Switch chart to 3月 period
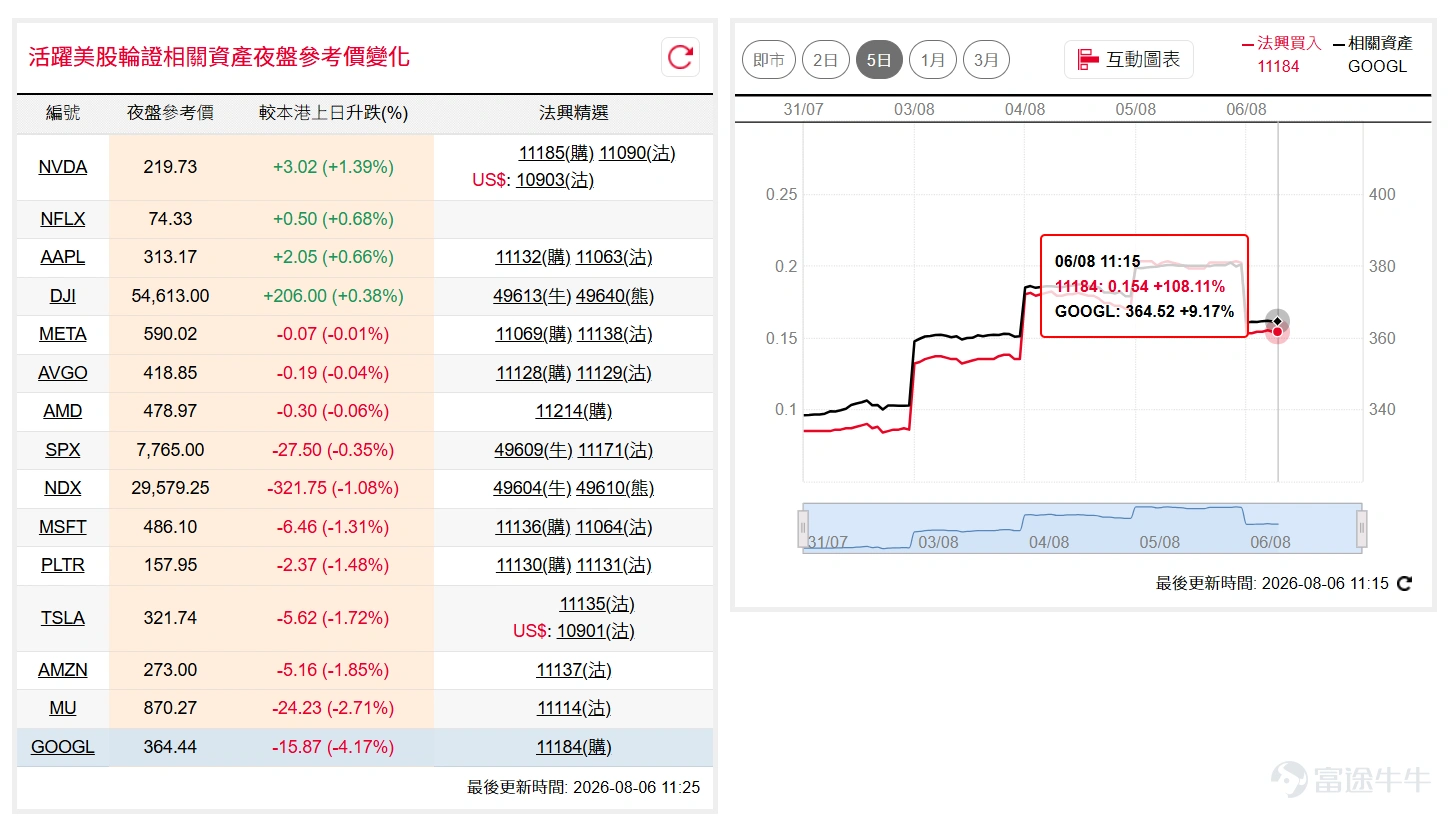Viewport: 1451px width, 816px height. click(x=986, y=60)
